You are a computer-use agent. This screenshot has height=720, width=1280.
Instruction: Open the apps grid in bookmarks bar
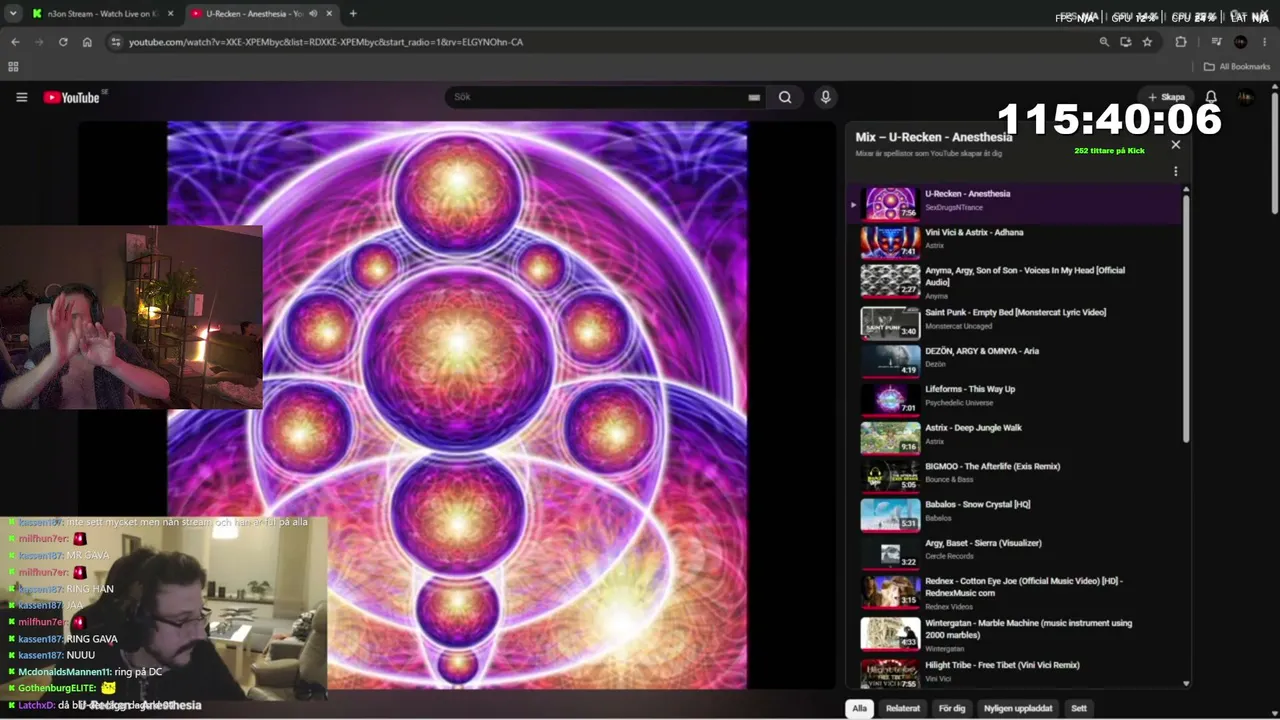click(13, 67)
